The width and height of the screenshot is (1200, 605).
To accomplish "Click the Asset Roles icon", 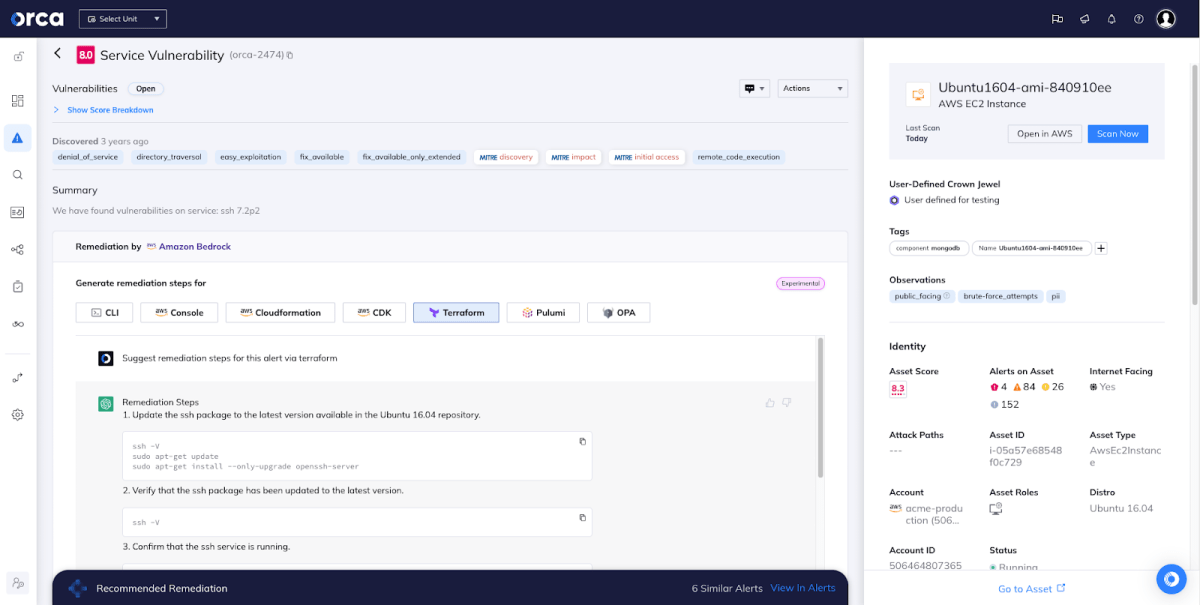I will (x=995, y=509).
